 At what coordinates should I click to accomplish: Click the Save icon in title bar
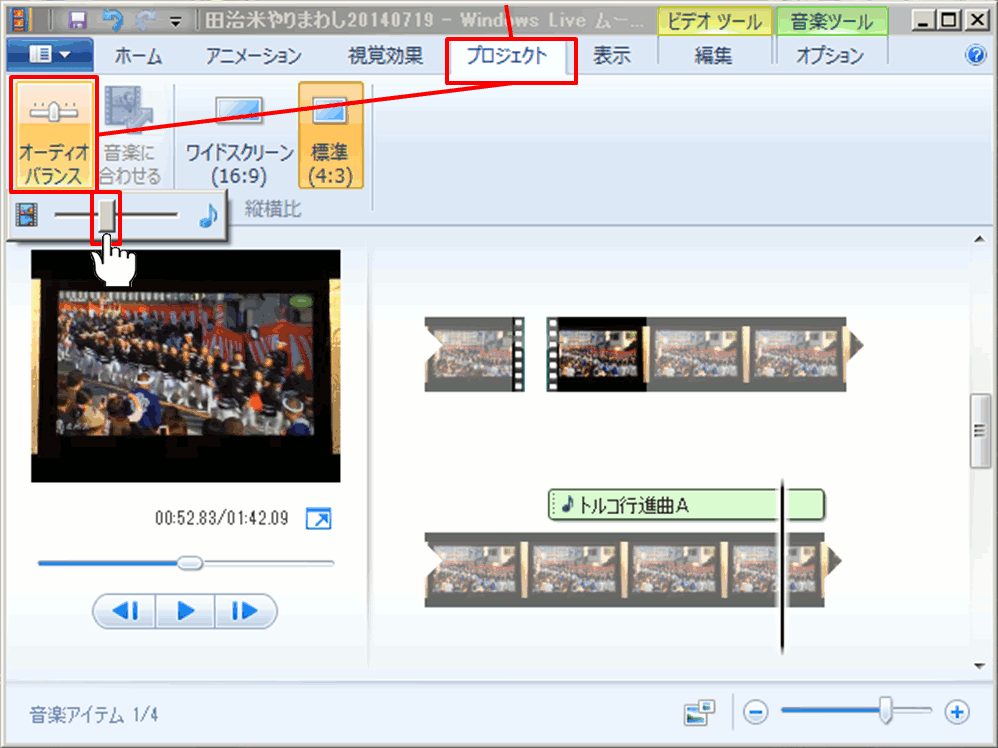tap(77, 20)
